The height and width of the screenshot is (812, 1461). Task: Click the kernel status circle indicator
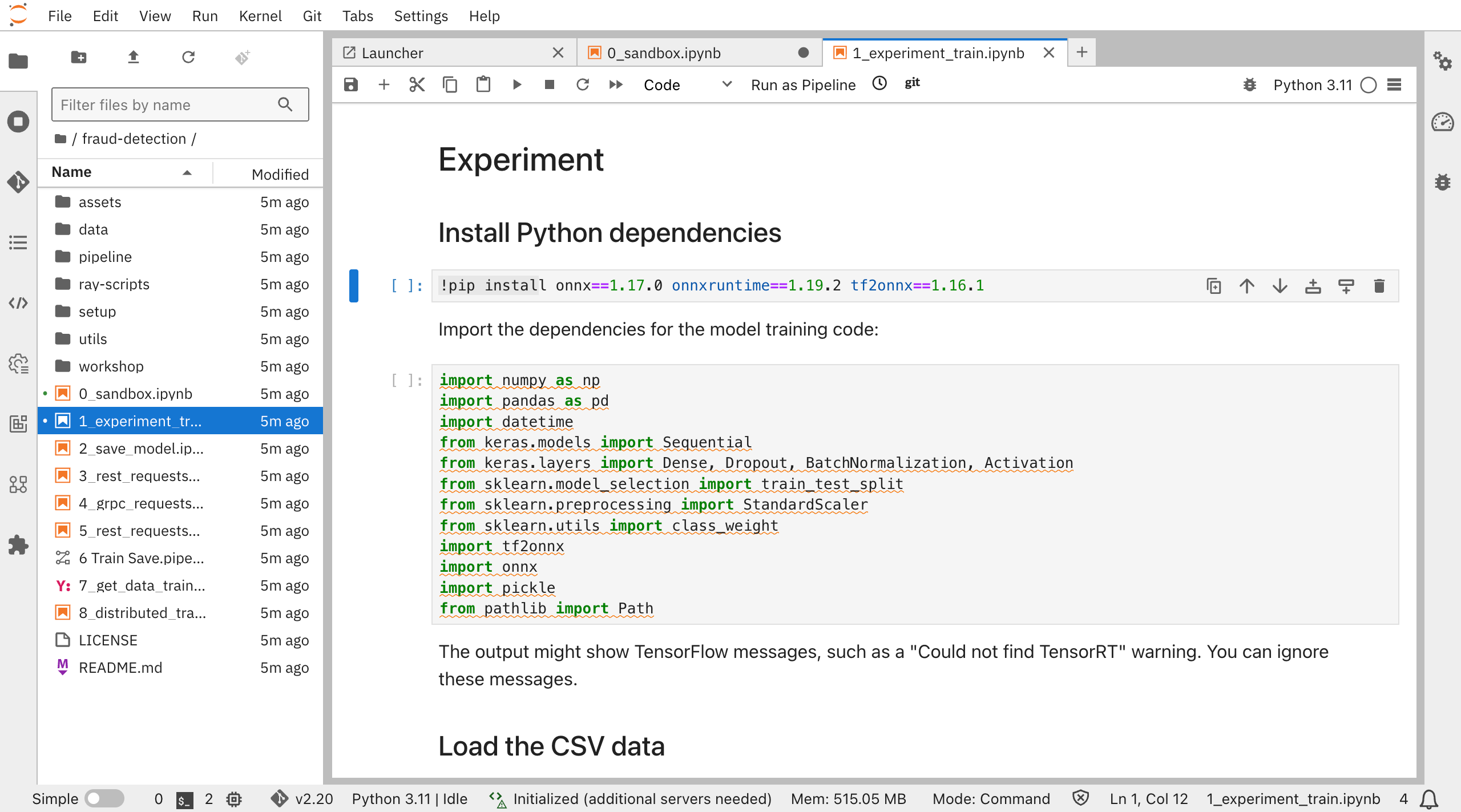pos(1368,85)
